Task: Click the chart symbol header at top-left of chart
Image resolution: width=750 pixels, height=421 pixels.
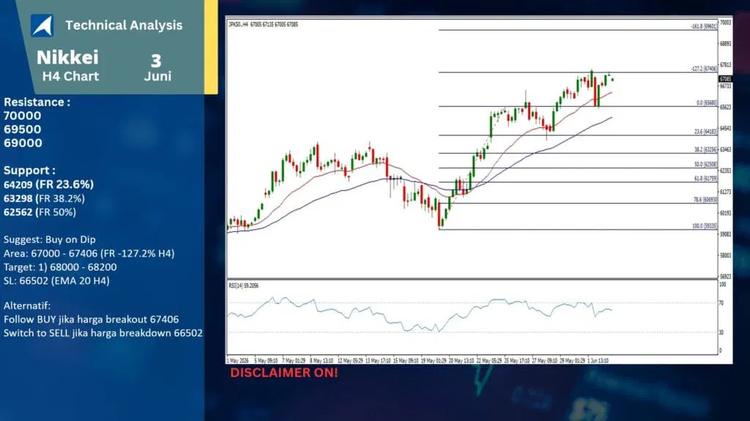Action: pyautogui.click(x=263, y=24)
